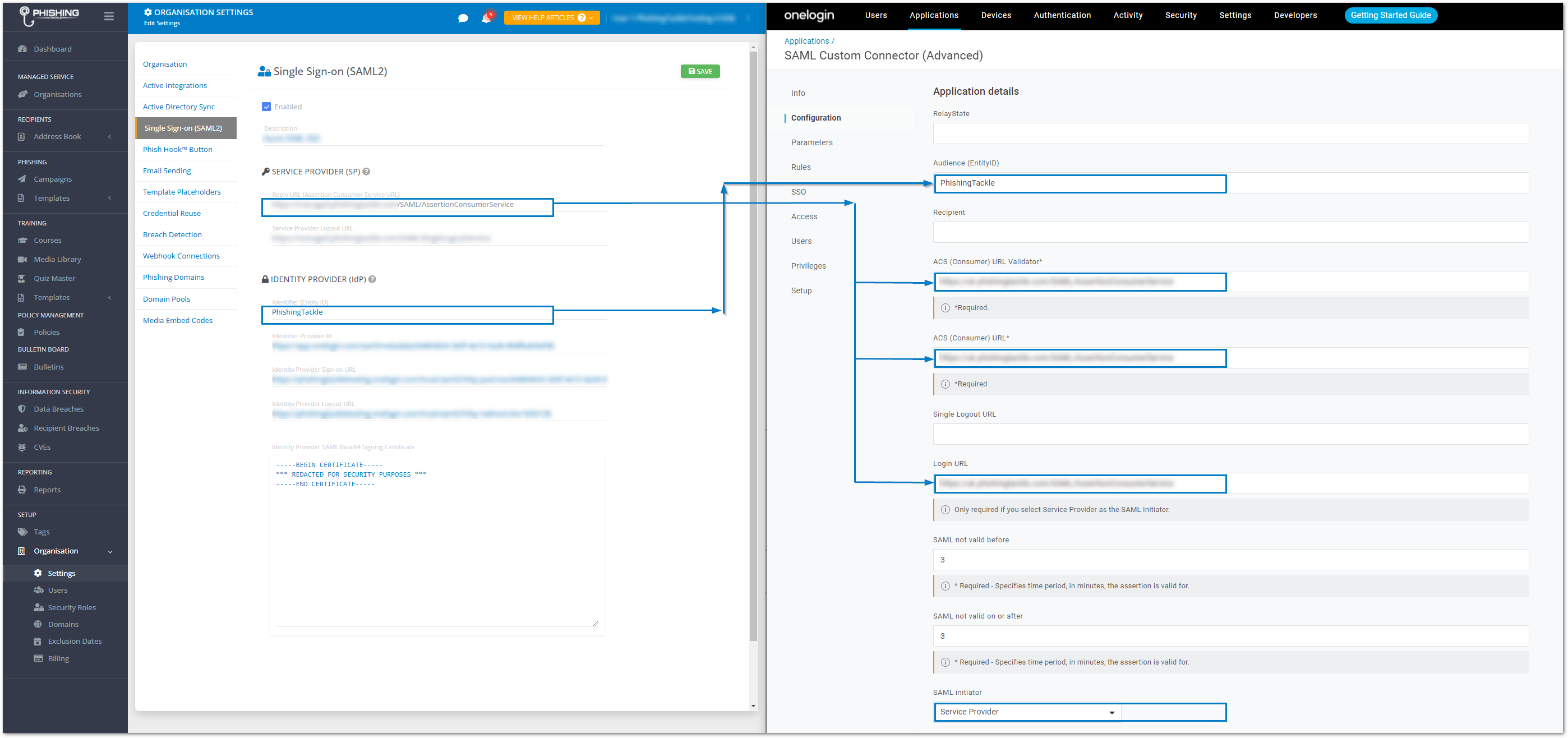Click the Dashboard icon in sidebar

[22, 49]
